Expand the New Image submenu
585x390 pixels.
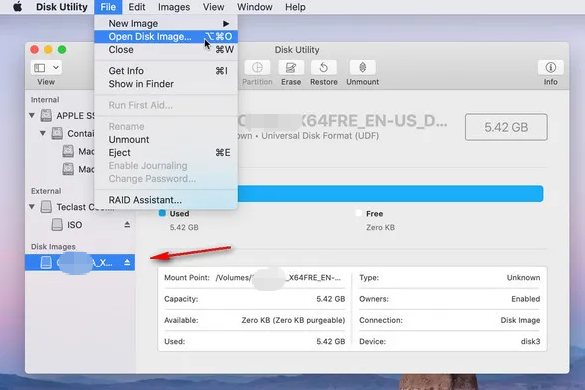[x=166, y=24]
